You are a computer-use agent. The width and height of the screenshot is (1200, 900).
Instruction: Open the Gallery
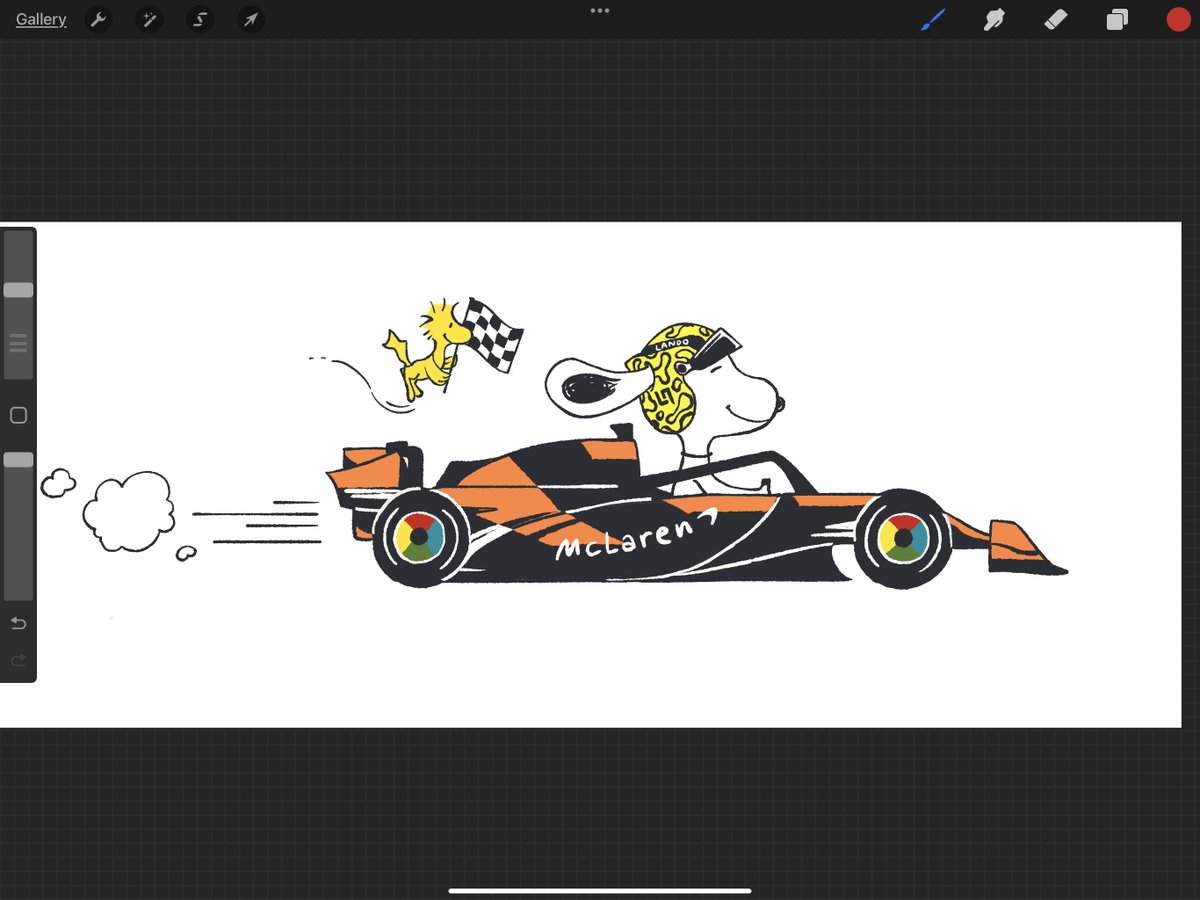41,19
